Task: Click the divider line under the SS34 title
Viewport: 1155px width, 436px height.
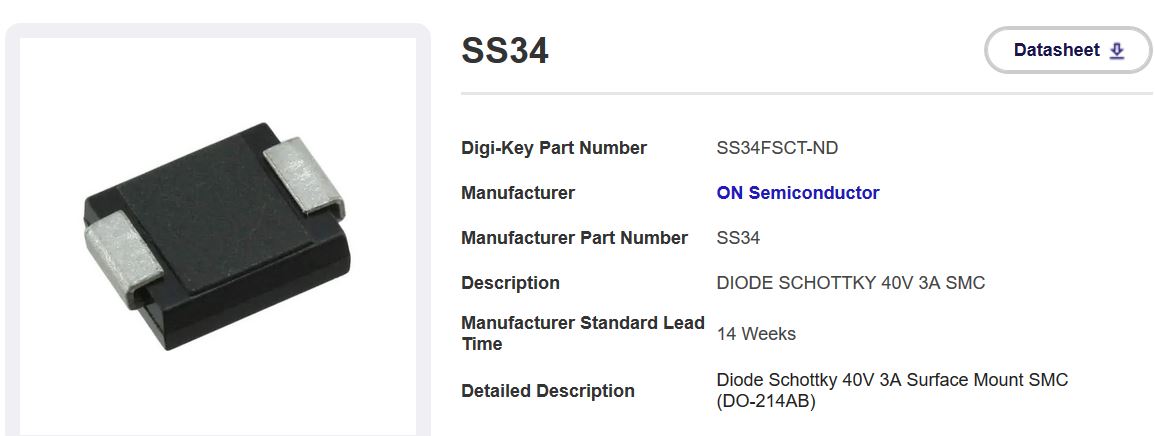Action: tap(806, 94)
